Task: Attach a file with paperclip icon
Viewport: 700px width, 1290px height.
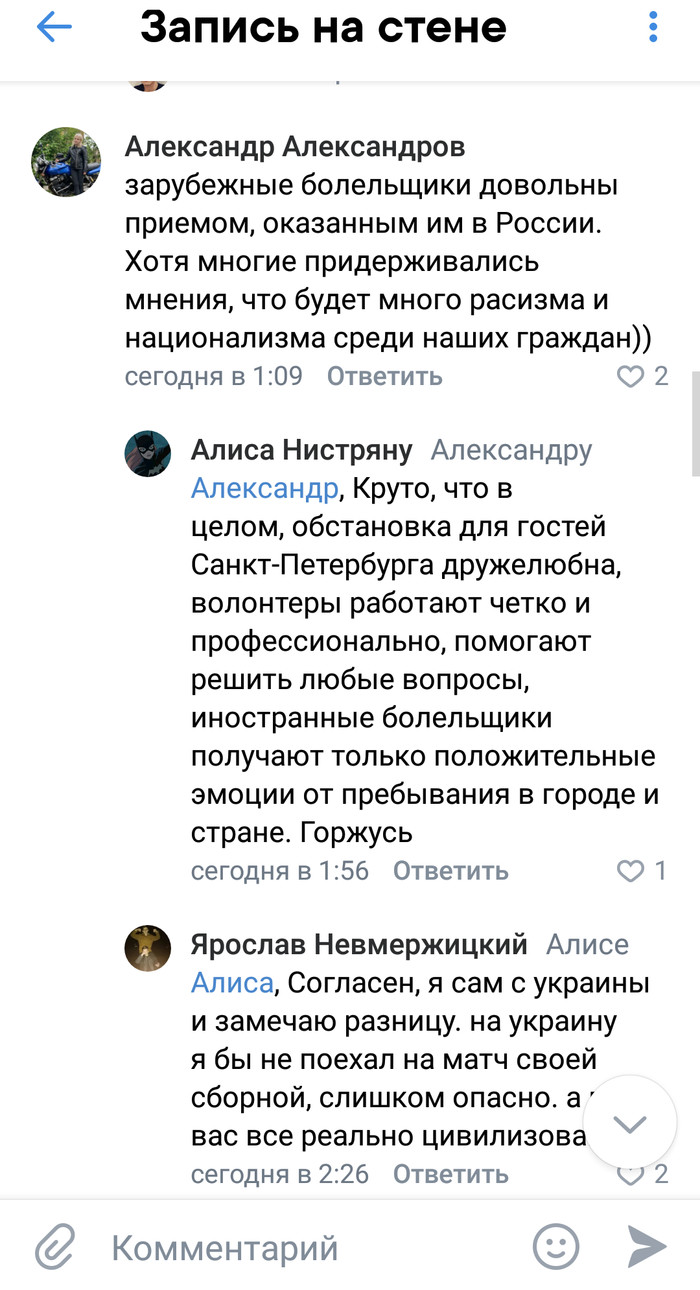Action: [56, 1247]
